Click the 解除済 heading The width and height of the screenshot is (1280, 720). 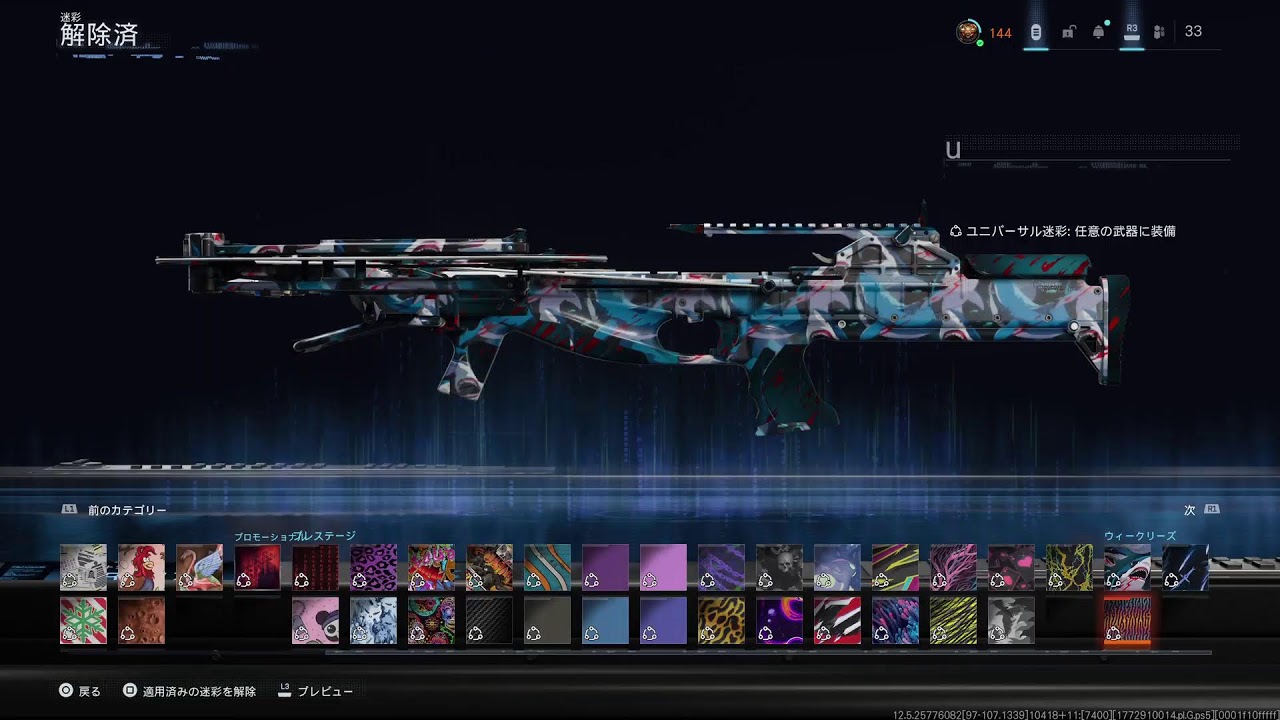click(x=99, y=34)
